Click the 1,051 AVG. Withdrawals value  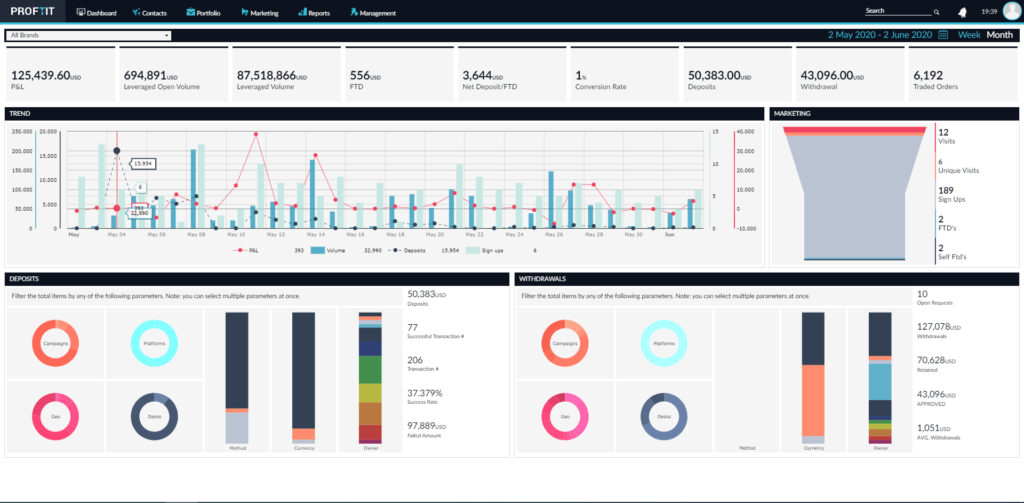point(933,428)
